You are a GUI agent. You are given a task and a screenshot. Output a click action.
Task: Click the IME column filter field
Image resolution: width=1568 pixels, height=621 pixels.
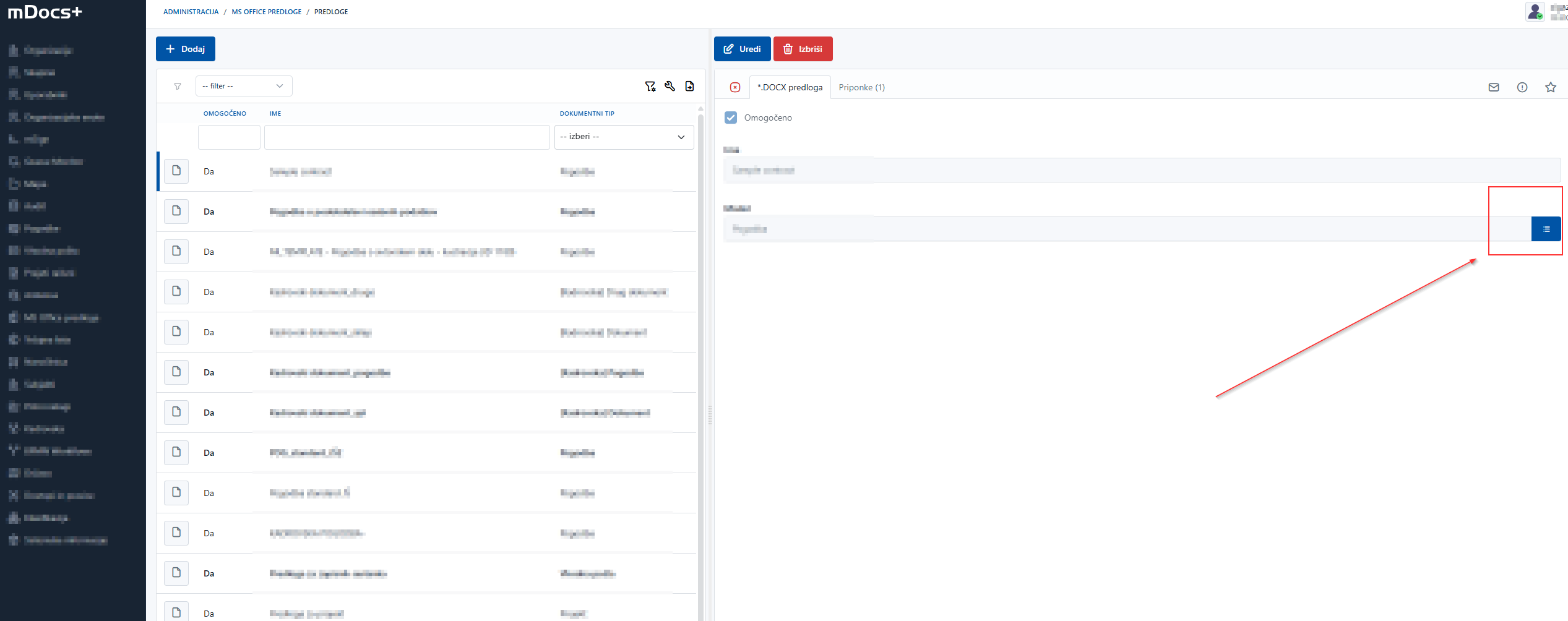pyautogui.click(x=407, y=137)
